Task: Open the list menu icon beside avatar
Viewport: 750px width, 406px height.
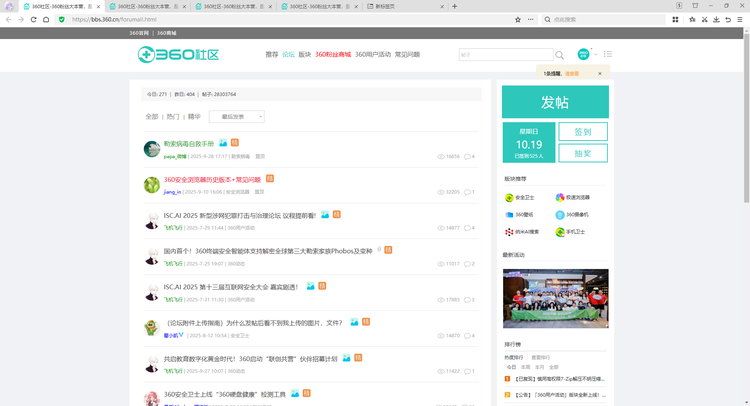Action: 607,54
